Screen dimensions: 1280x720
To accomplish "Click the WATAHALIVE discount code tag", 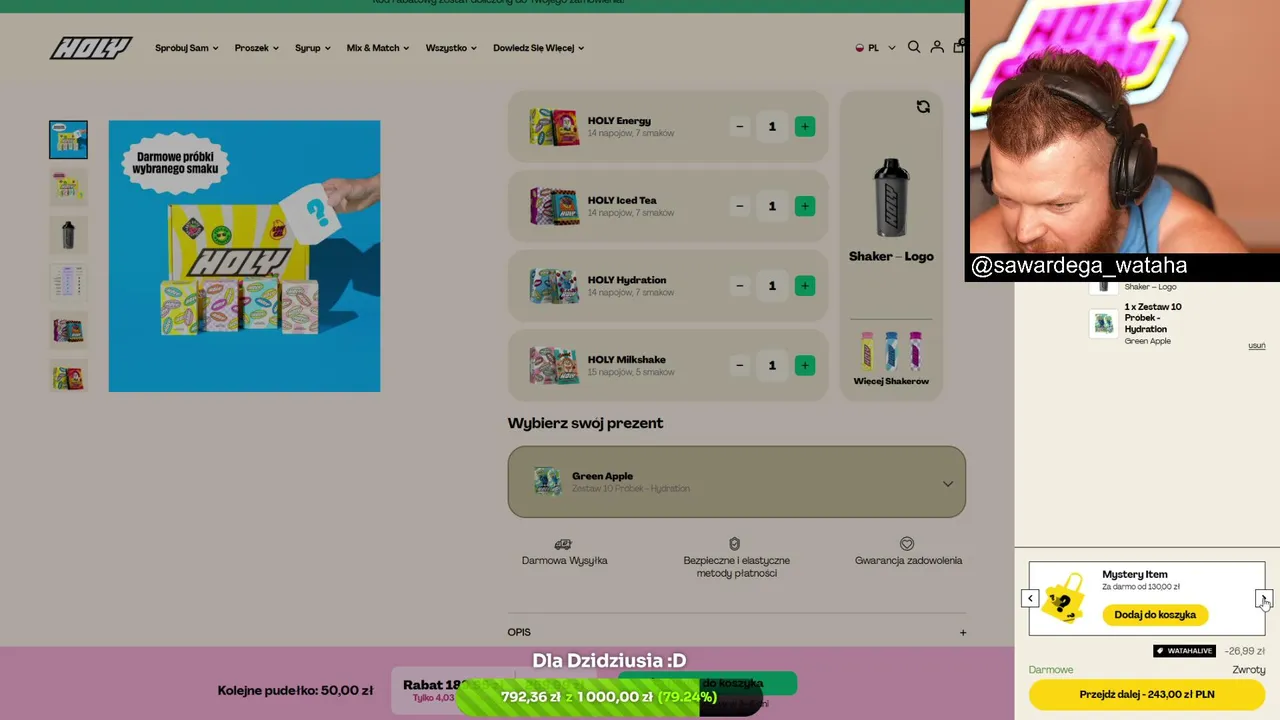I will pos(1184,651).
